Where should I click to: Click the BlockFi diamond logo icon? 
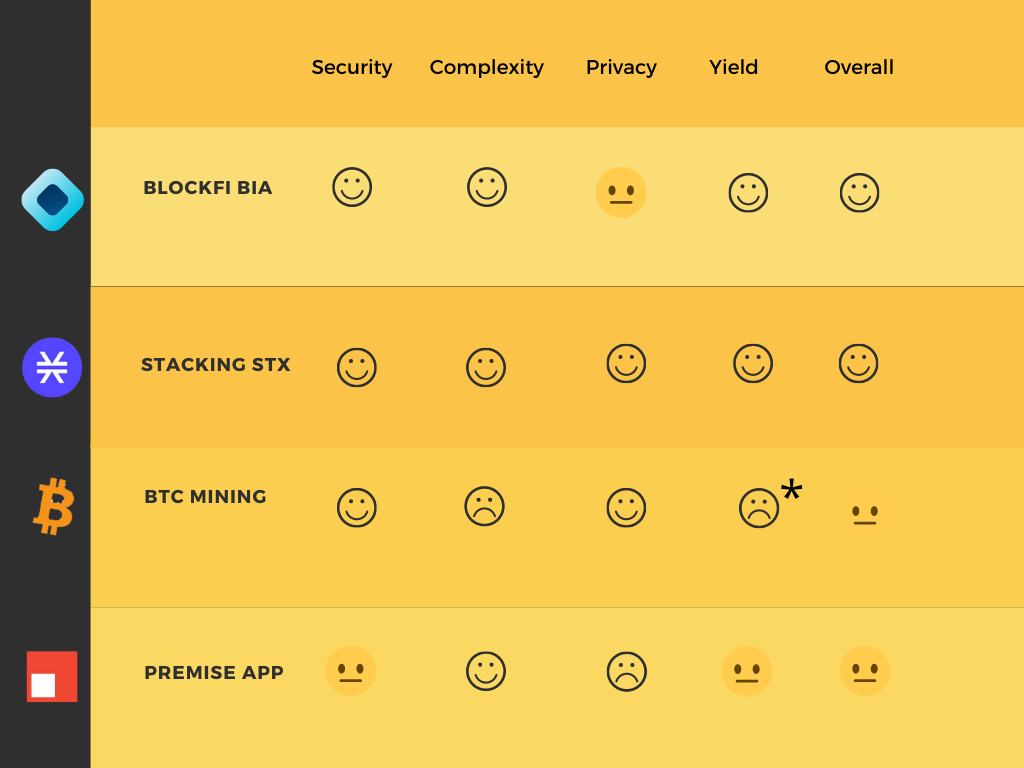[x=52, y=200]
